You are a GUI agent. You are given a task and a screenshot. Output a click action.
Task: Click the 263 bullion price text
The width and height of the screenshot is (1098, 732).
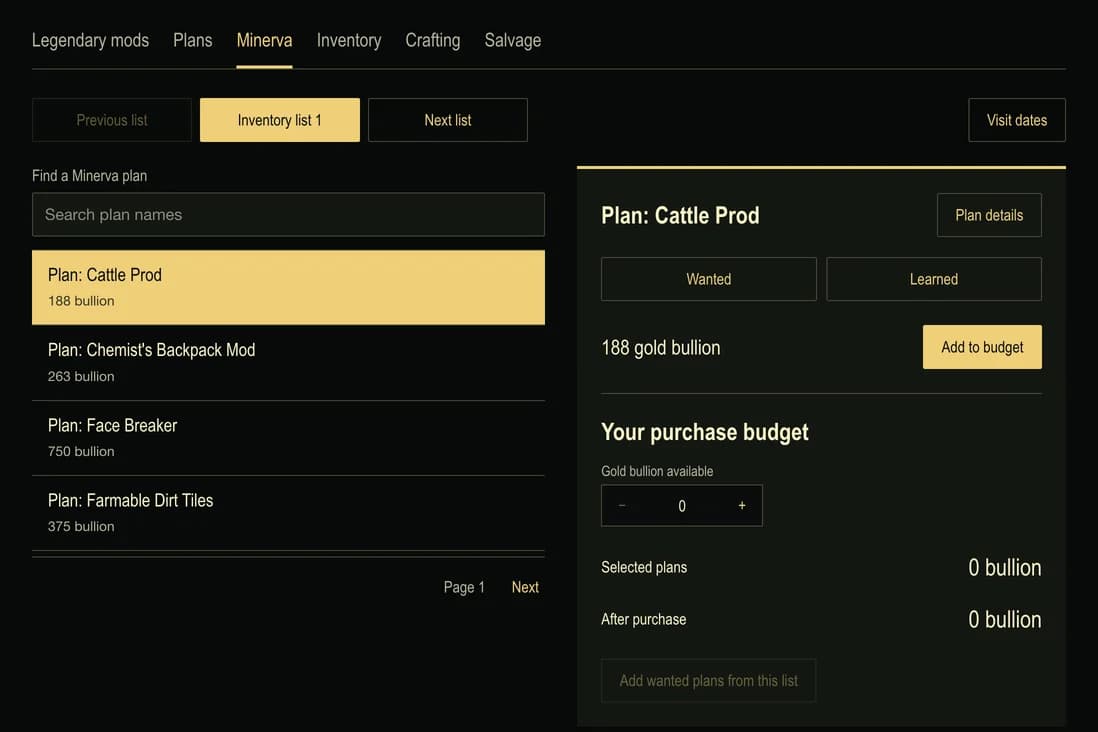[x=81, y=376]
